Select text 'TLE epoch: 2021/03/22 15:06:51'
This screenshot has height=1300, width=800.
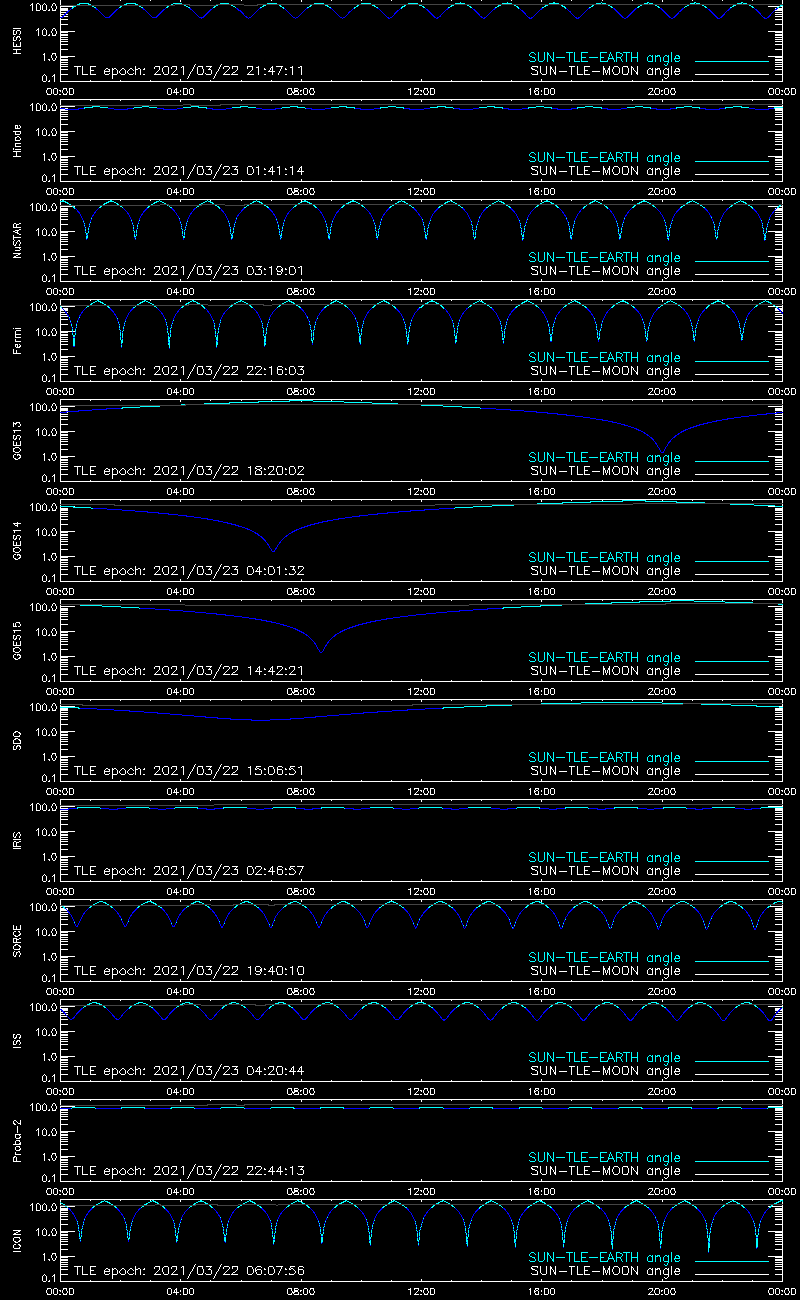(x=189, y=771)
